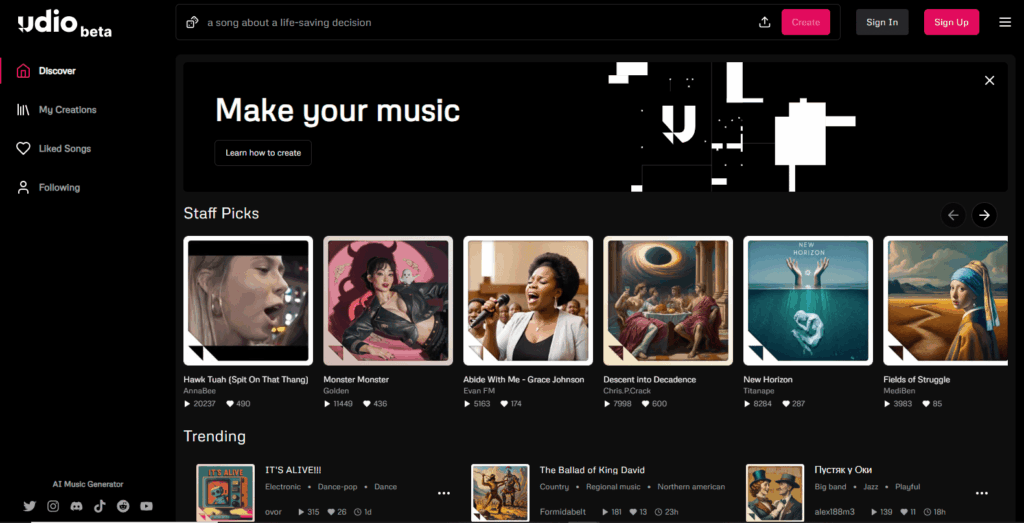
Task: Click the Sign Up button
Action: 951,22
